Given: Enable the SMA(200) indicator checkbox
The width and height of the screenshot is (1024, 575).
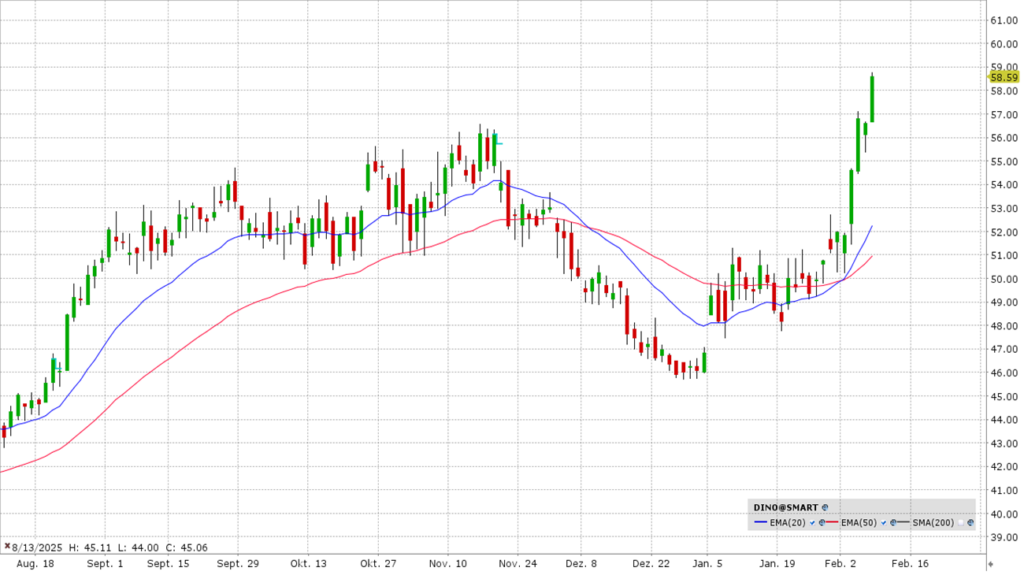Looking at the screenshot, I should pos(960,523).
